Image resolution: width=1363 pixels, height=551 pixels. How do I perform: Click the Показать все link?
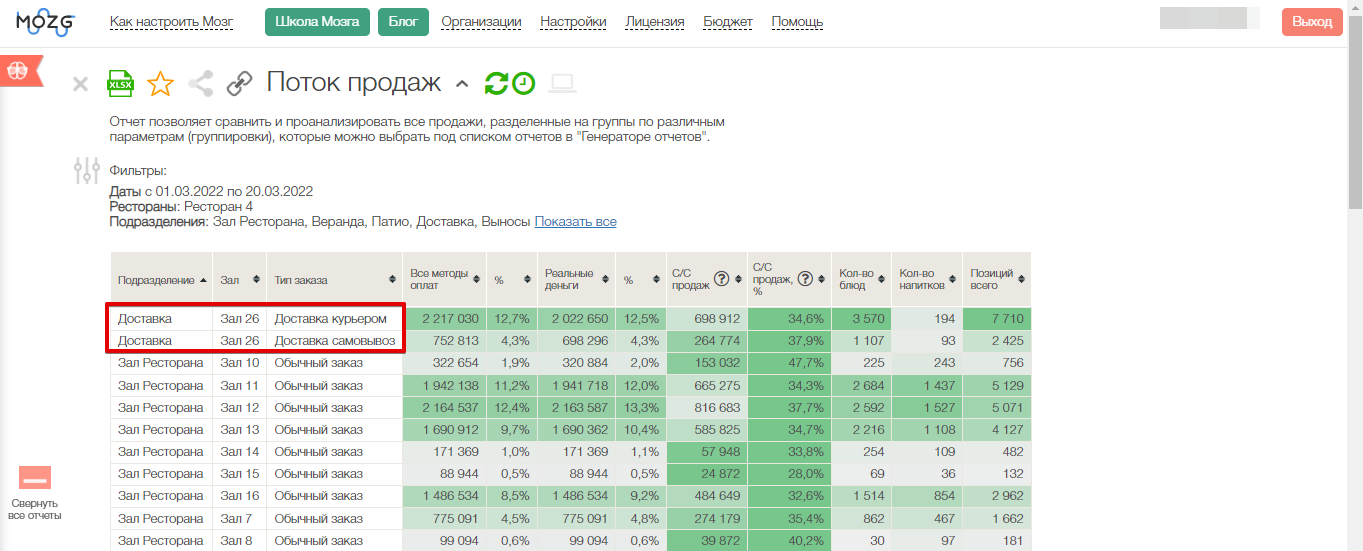(575, 222)
